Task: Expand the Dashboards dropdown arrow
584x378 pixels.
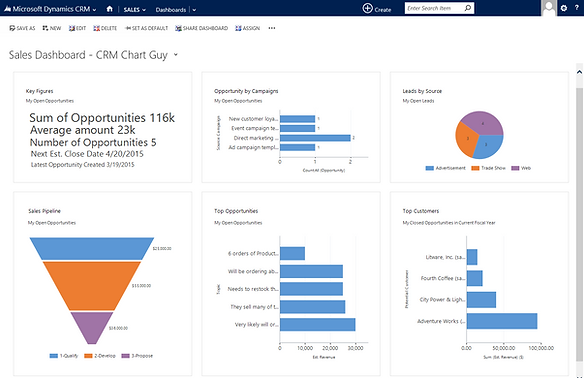Action: 194,10
